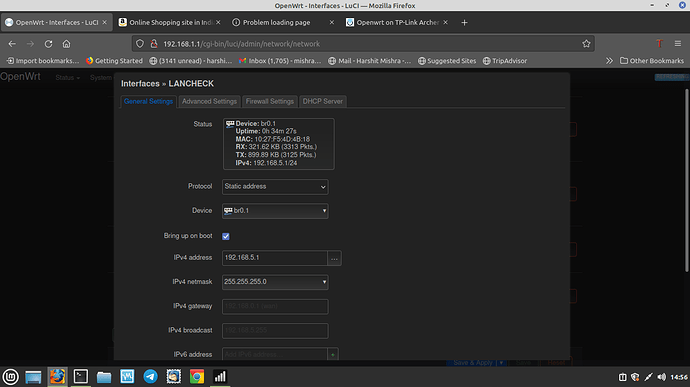This screenshot has height=387, width=690.
Task: Reload the current page
Action: pyautogui.click(x=48, y=44)
